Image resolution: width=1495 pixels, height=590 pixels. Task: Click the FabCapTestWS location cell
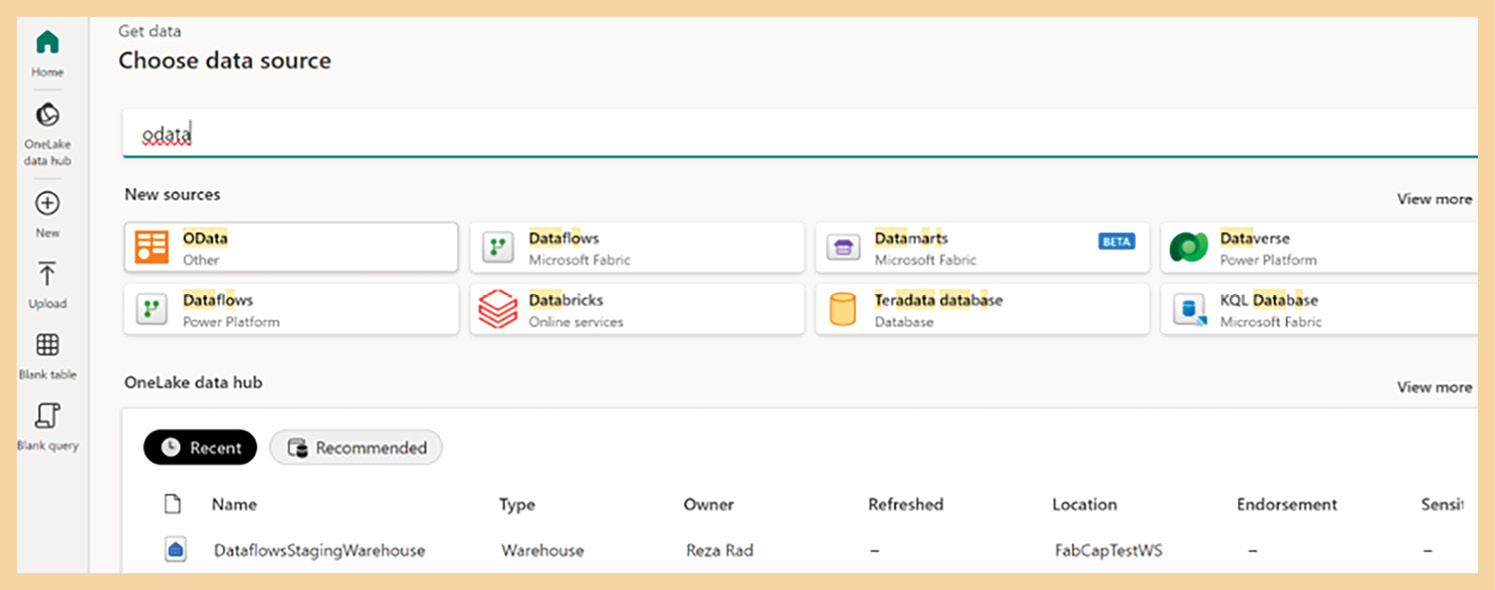click(x=1109, y=550)
